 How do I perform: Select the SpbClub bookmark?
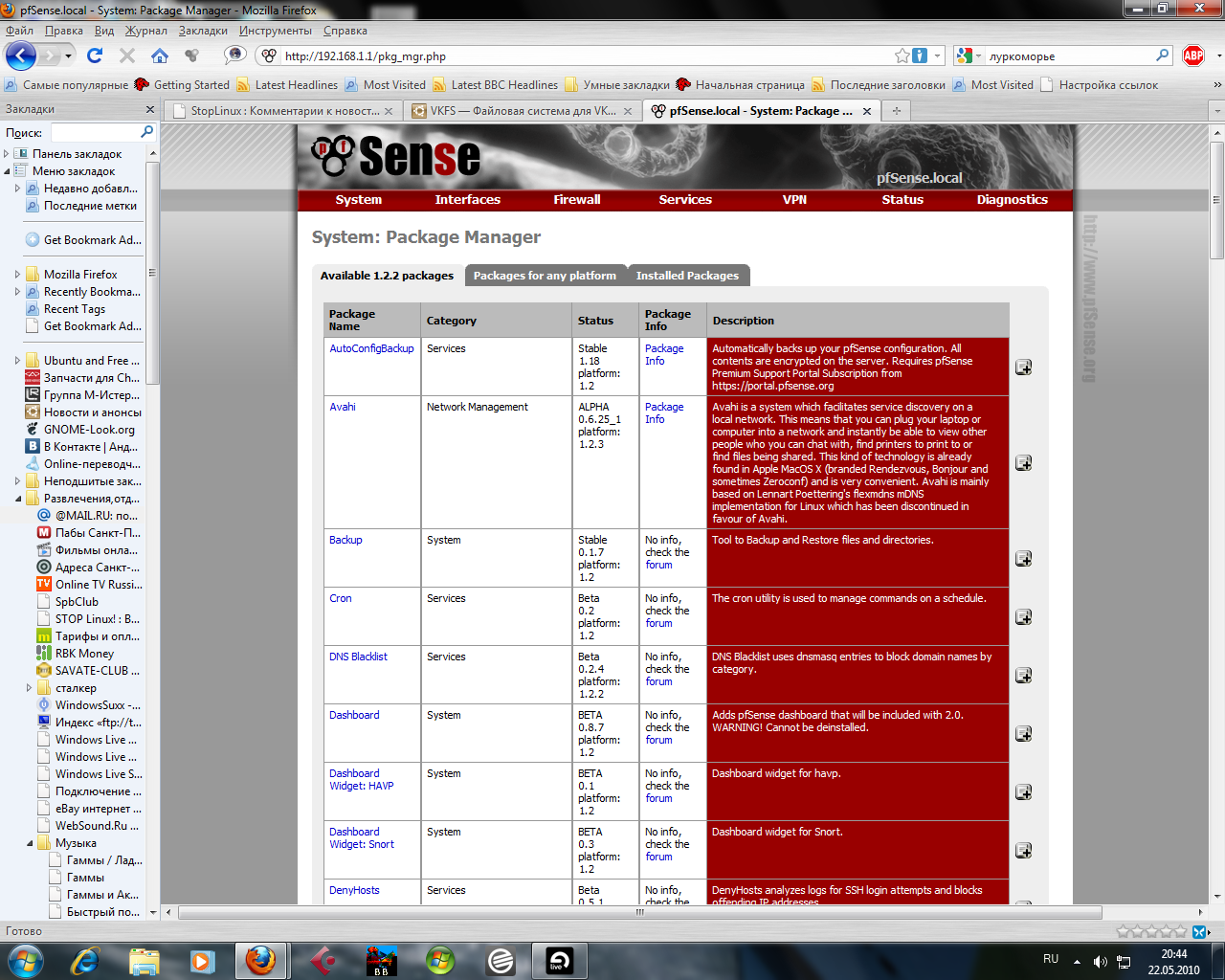tap(68, 602)
